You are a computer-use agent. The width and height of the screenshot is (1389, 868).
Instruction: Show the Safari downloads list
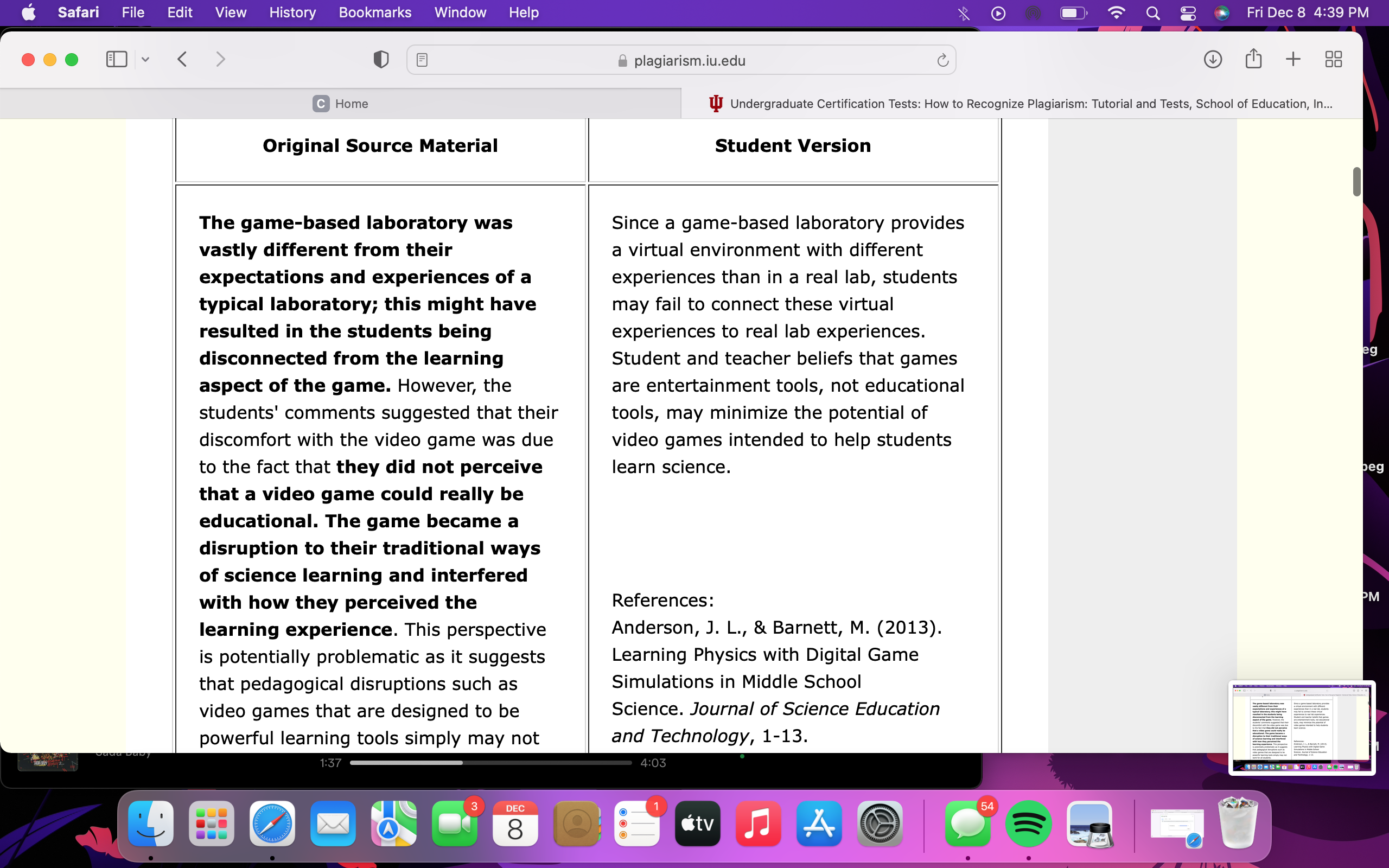click(1212, 60)
